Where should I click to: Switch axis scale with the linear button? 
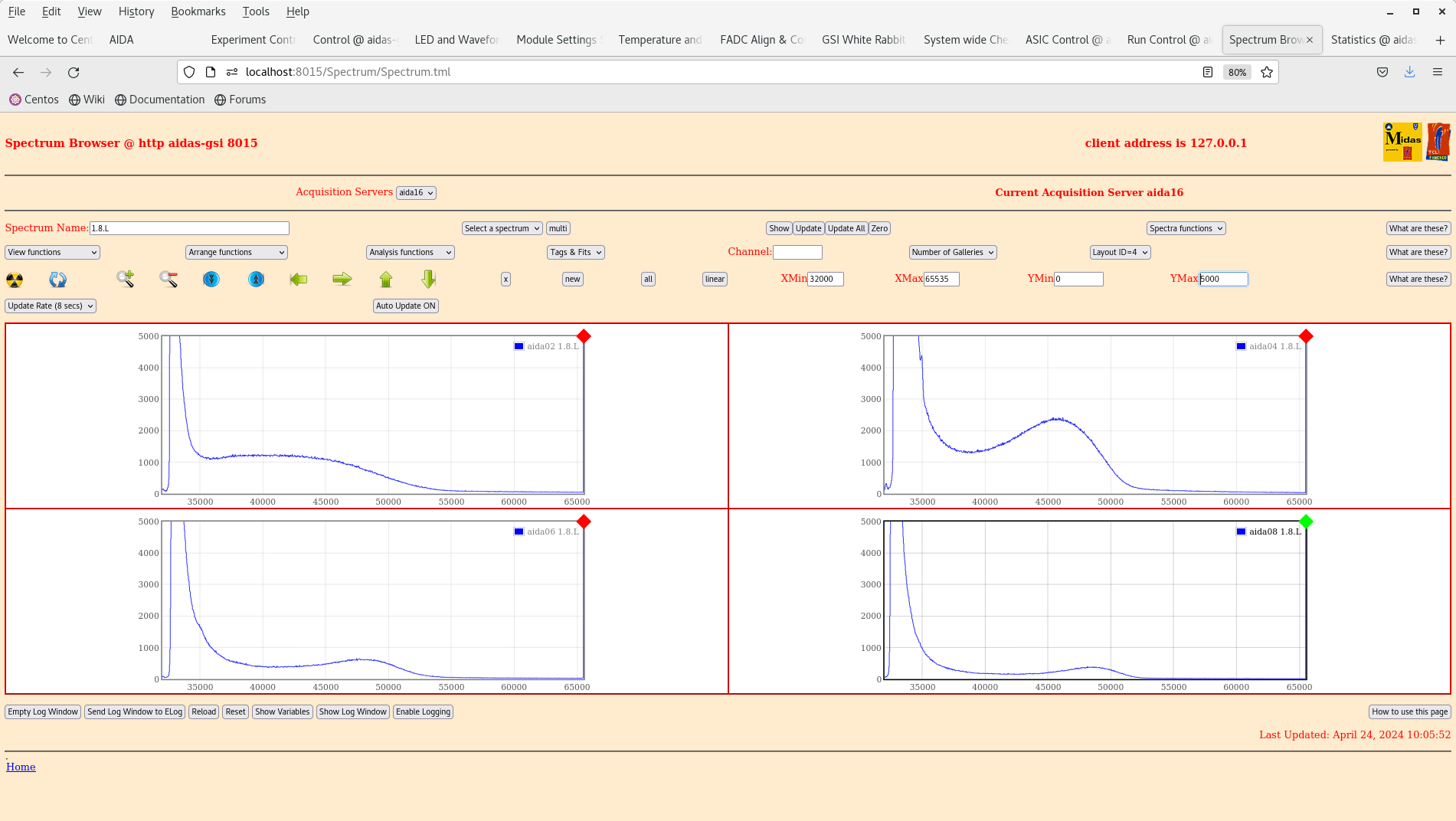[714, 280]
